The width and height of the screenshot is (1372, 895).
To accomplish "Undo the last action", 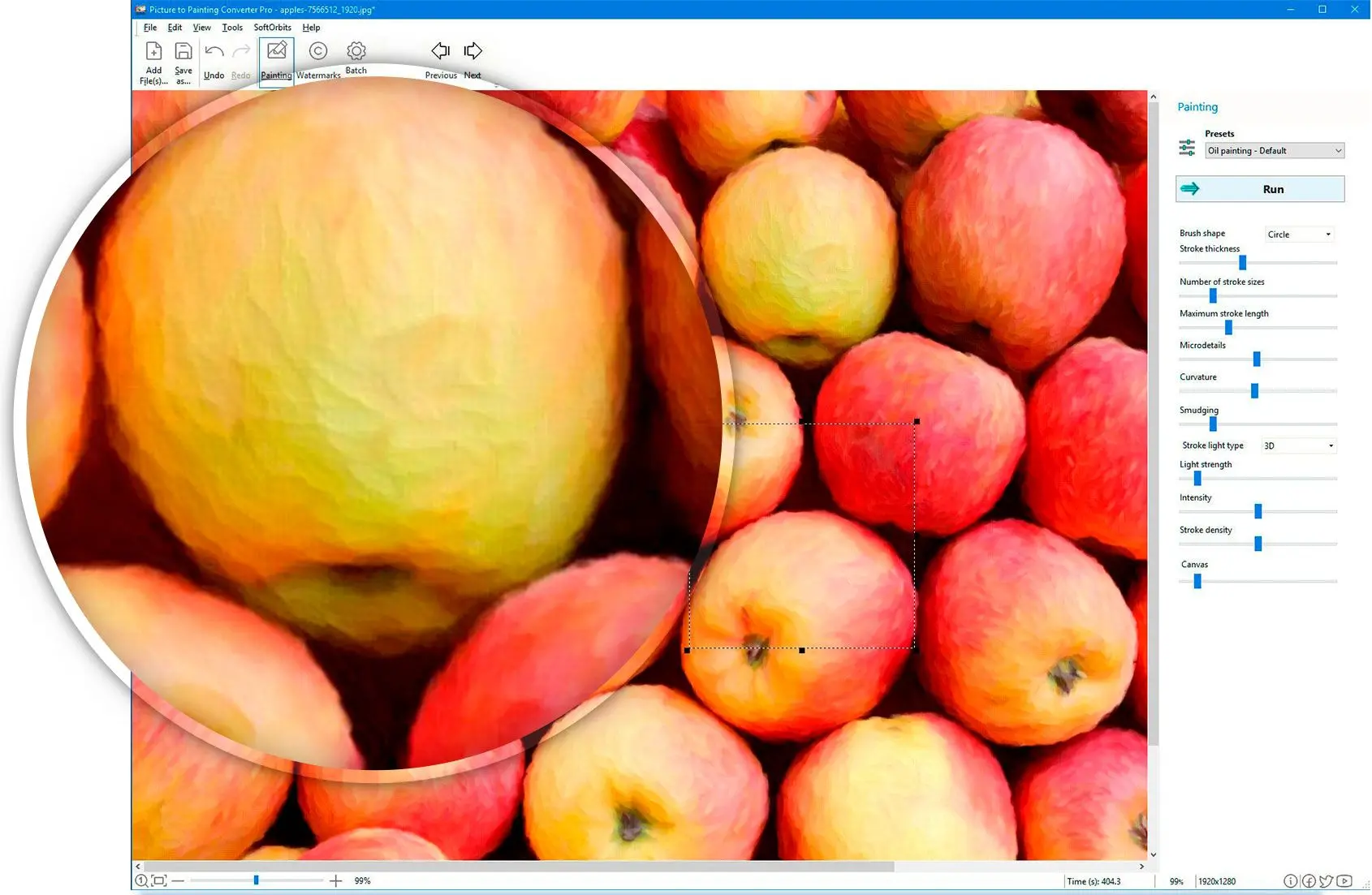I will (214, 62).
